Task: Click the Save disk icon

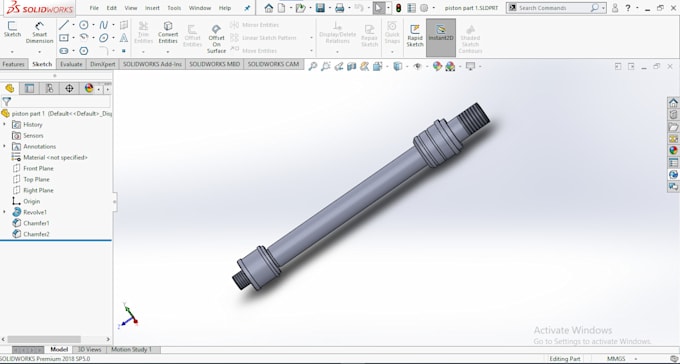Action: tap(320, 8)
